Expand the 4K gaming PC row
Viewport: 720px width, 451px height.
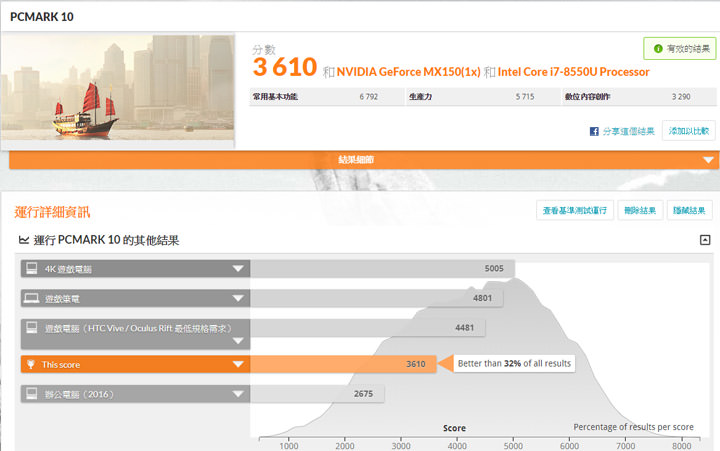tap(238, 269)
